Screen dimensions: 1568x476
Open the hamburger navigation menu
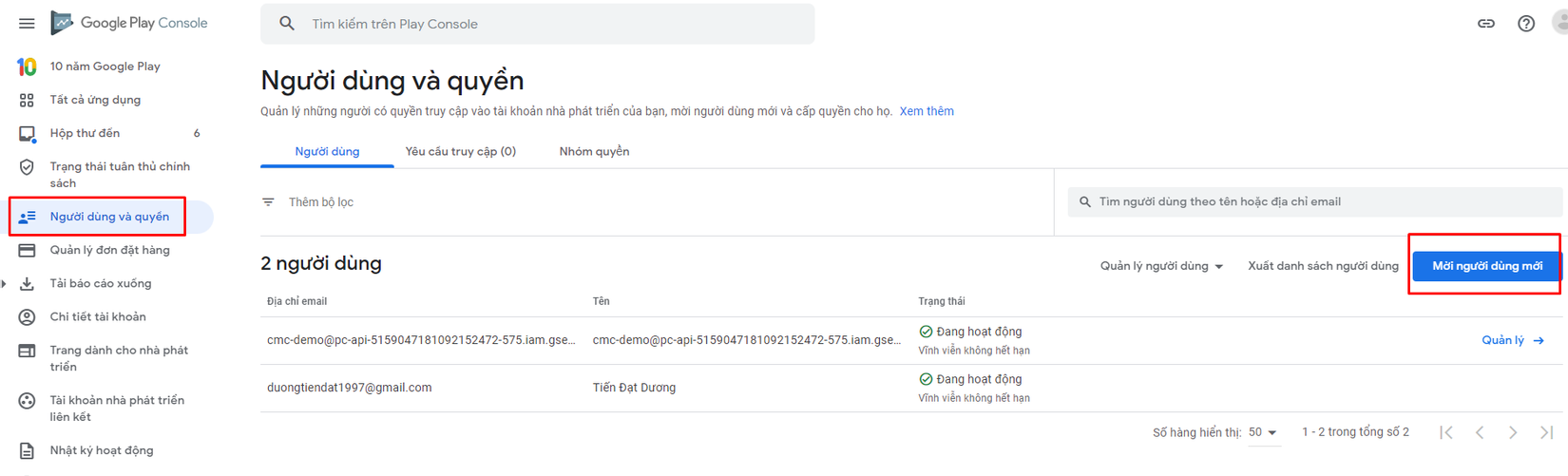point(27,24)
